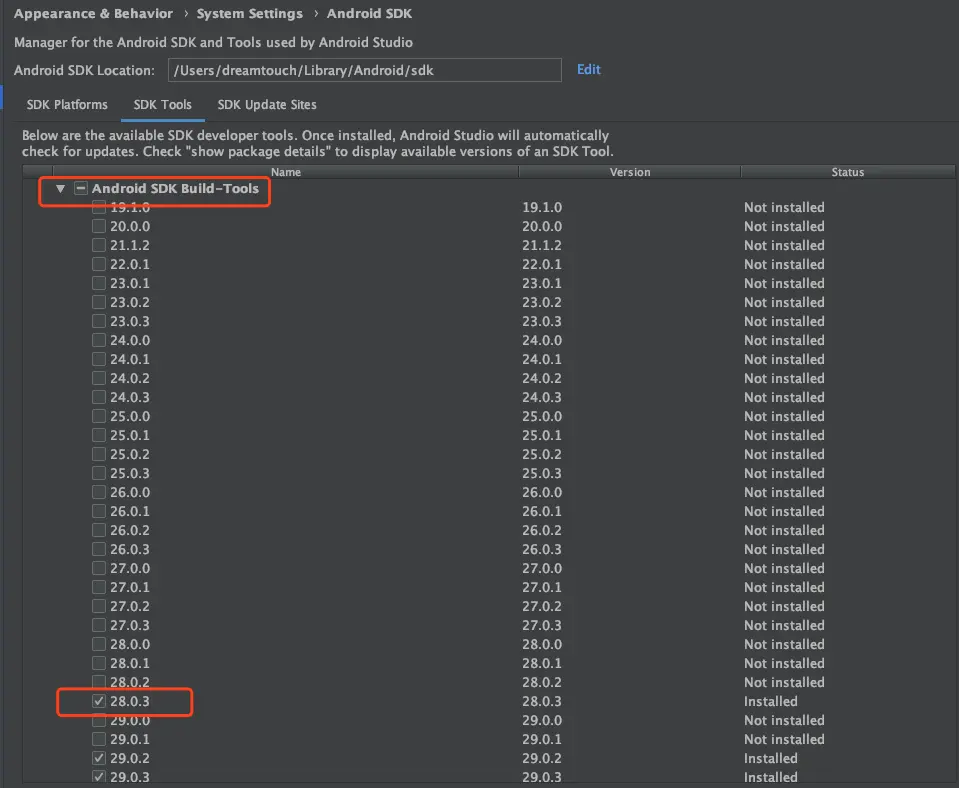Viewport: 959px width, 788px height.
Task: Click Not installed status of row 27.0.3
Action: tap(784, 625)
